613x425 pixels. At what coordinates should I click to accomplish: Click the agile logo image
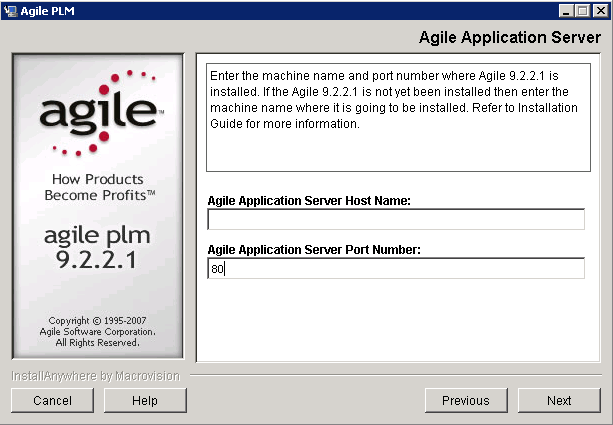[x=102, y=113]
